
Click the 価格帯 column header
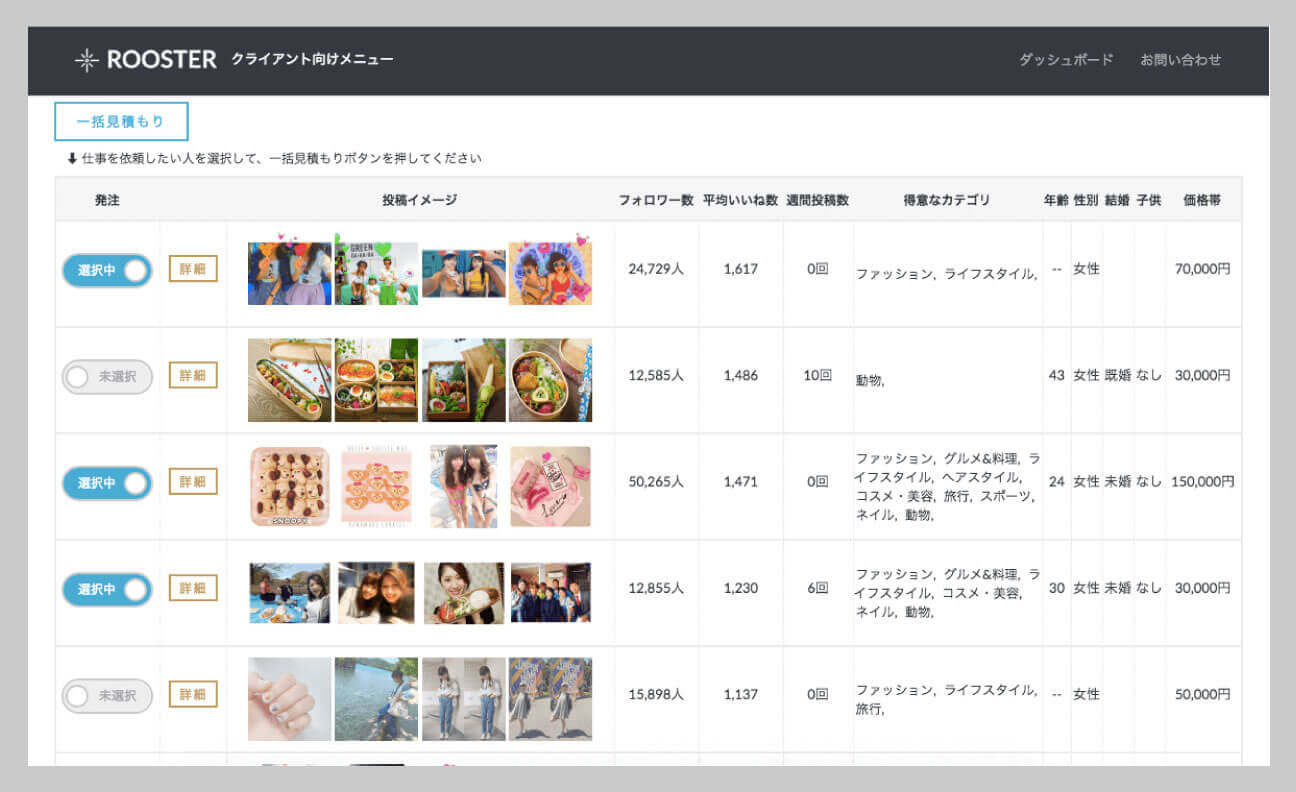tap(1203, 199)
